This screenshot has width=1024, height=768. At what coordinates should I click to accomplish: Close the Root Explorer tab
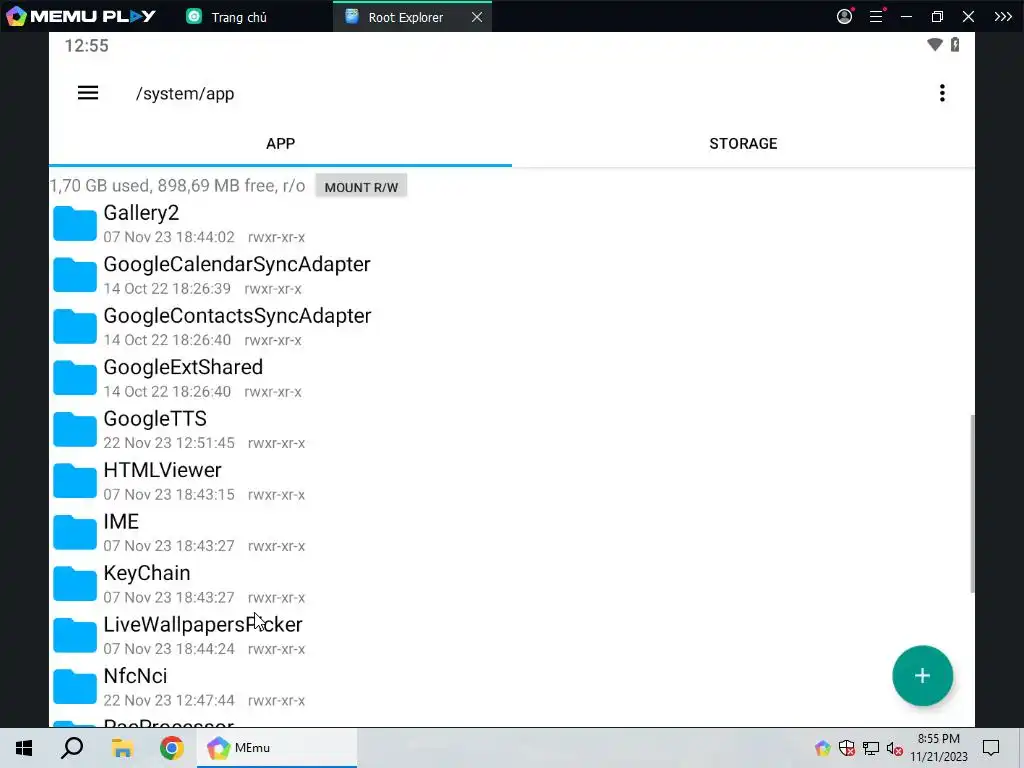(477, 17)
